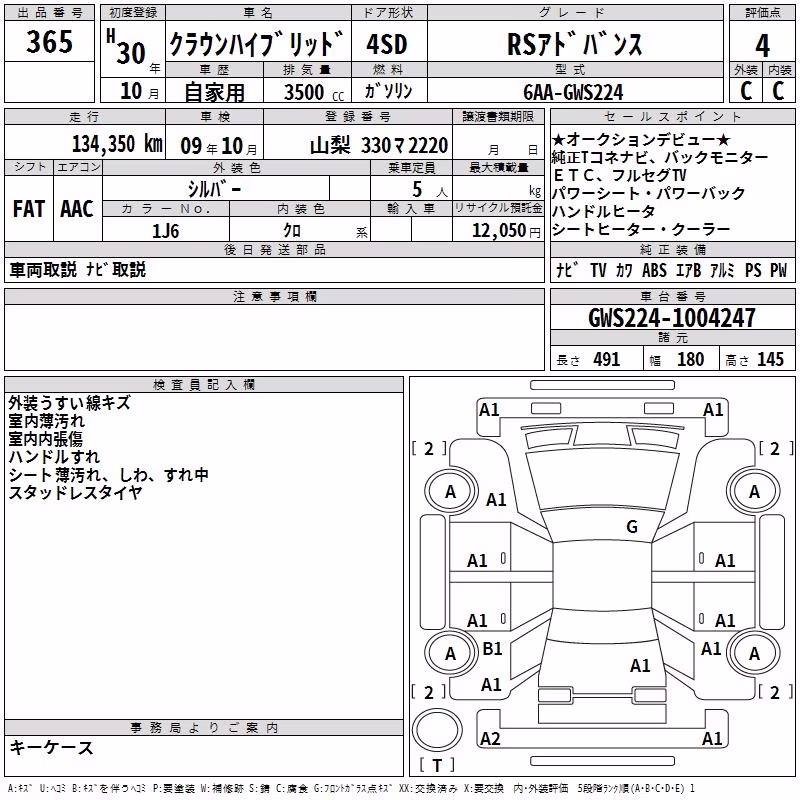Select the lot number 365

(49, 41)
